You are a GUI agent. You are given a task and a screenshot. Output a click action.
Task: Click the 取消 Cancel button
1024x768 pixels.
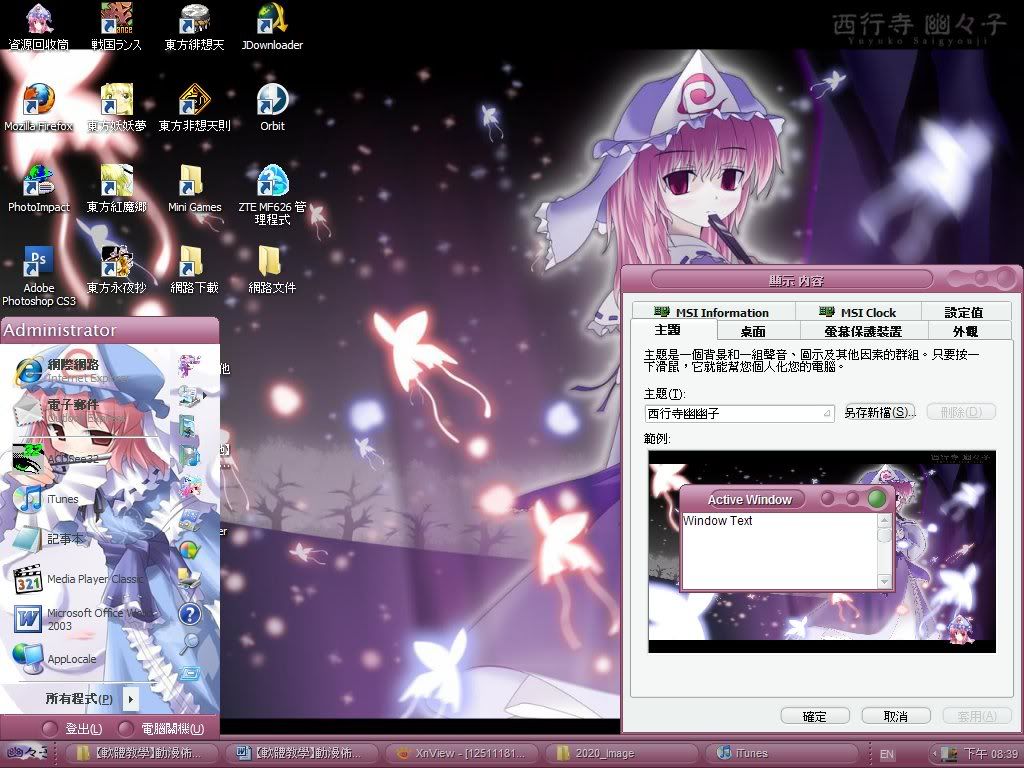pos(895,716)
